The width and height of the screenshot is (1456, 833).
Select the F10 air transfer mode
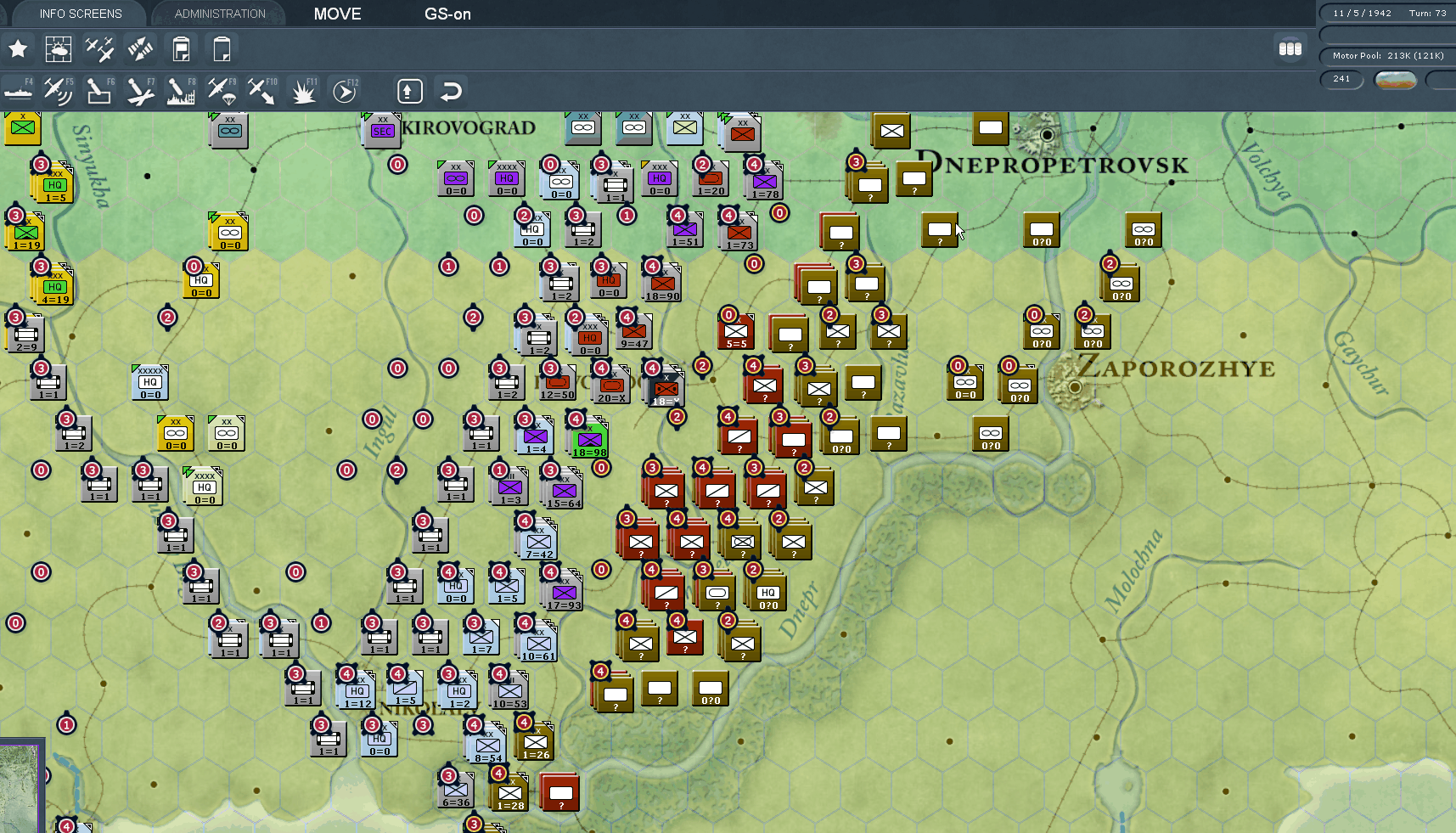coord(262,90)
